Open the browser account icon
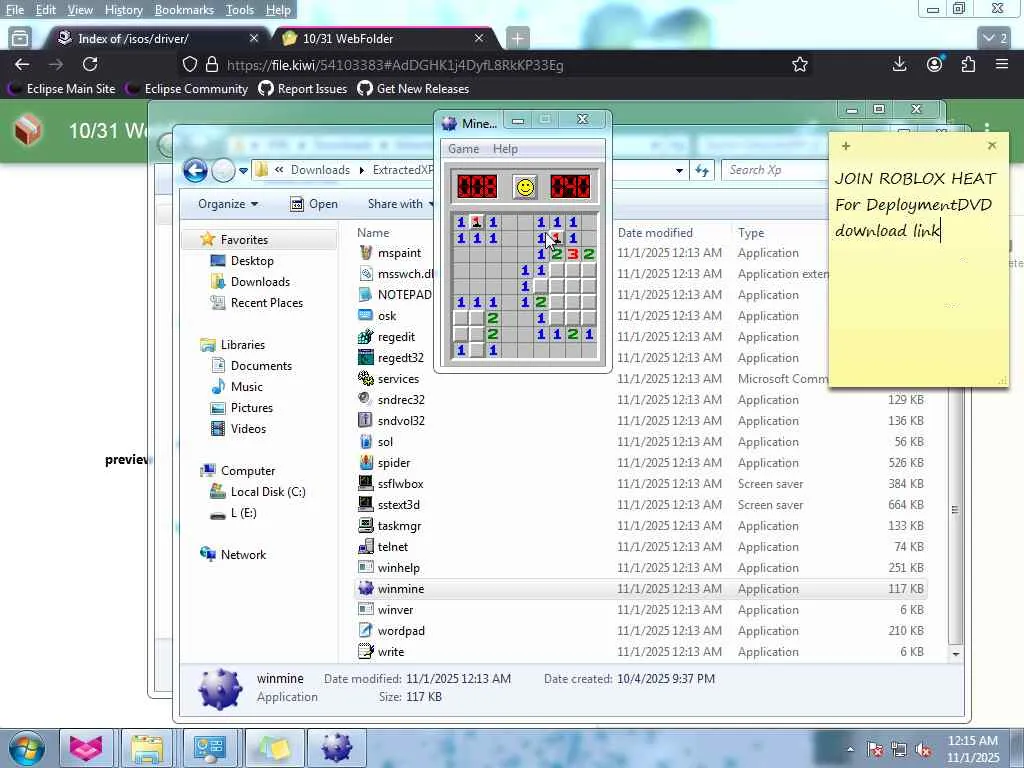This screenshot has width=1024, height=768. (935, 64)
